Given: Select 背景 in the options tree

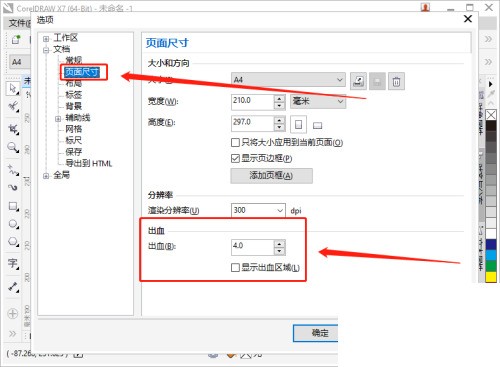Looking at the screenshot, I should [x=73, y=106].
